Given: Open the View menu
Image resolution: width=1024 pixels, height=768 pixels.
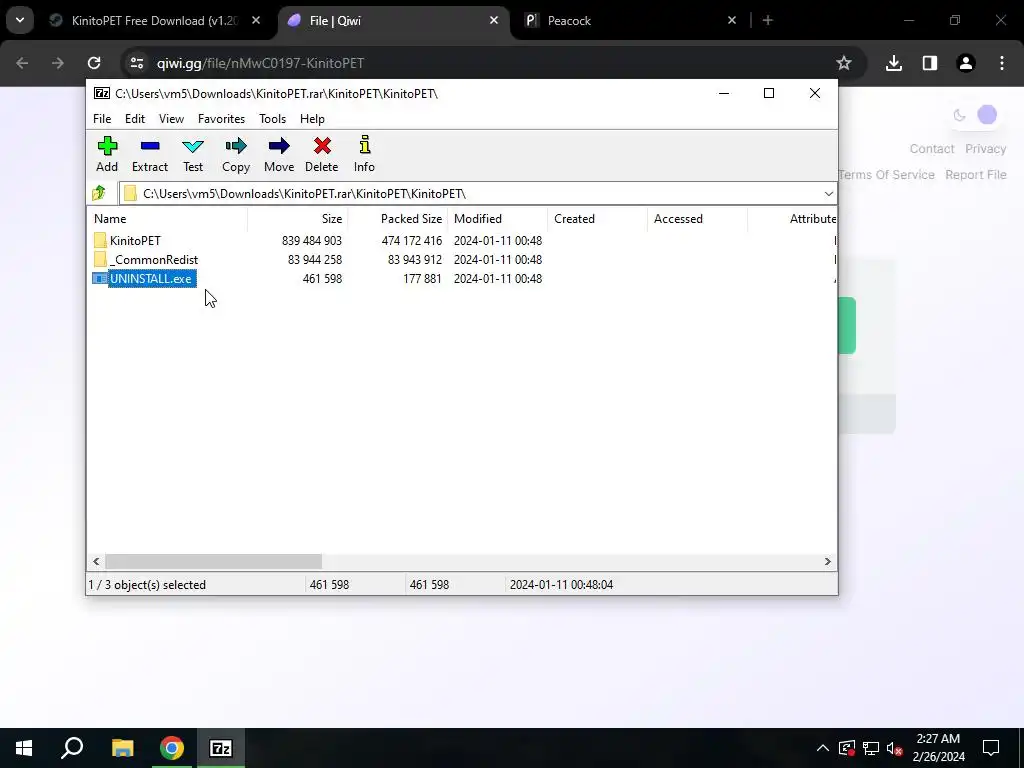Looking at the screenshot, I should click(x=171, y=119).
